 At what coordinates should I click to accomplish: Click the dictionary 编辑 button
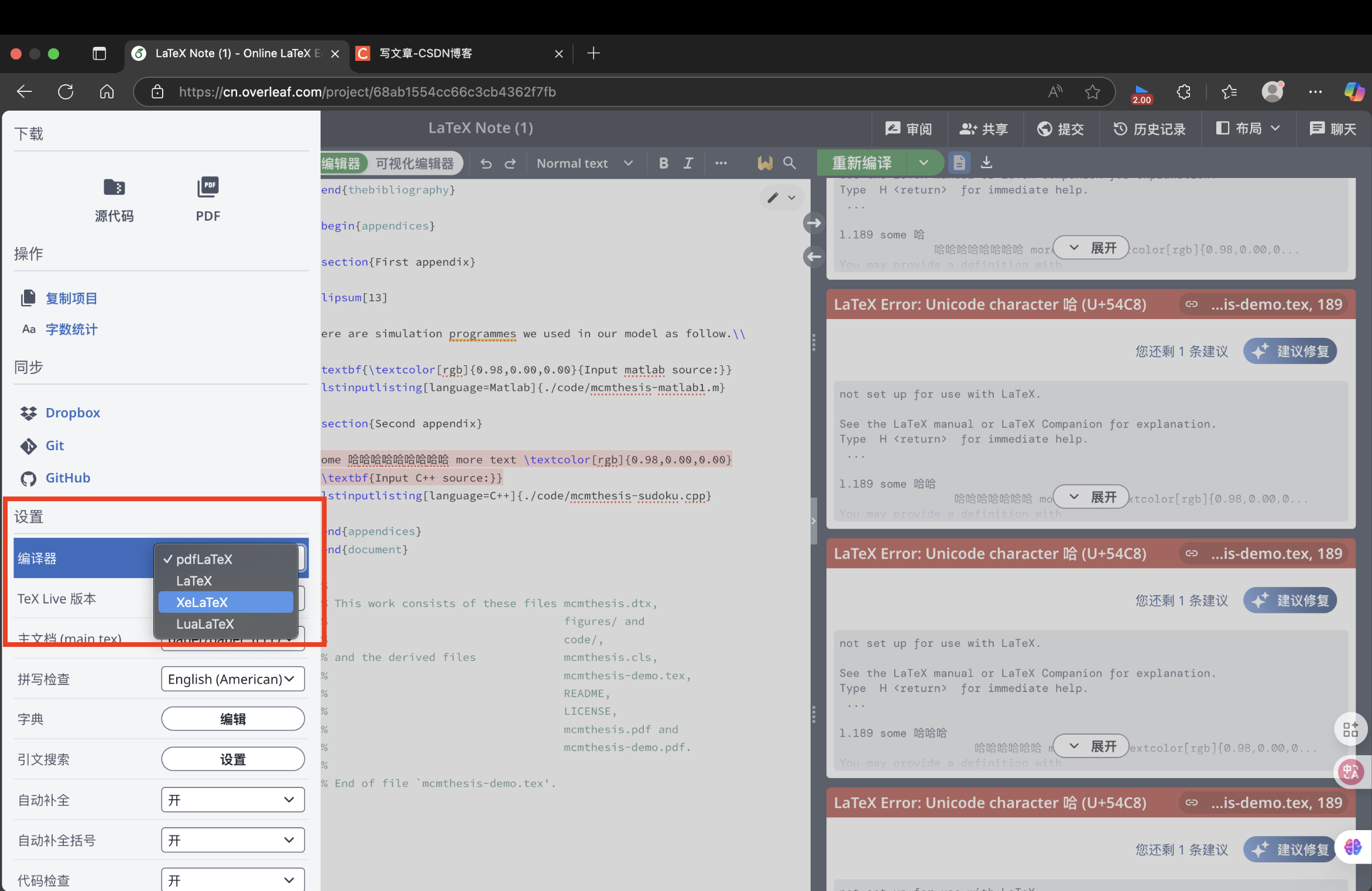[233, 719]
